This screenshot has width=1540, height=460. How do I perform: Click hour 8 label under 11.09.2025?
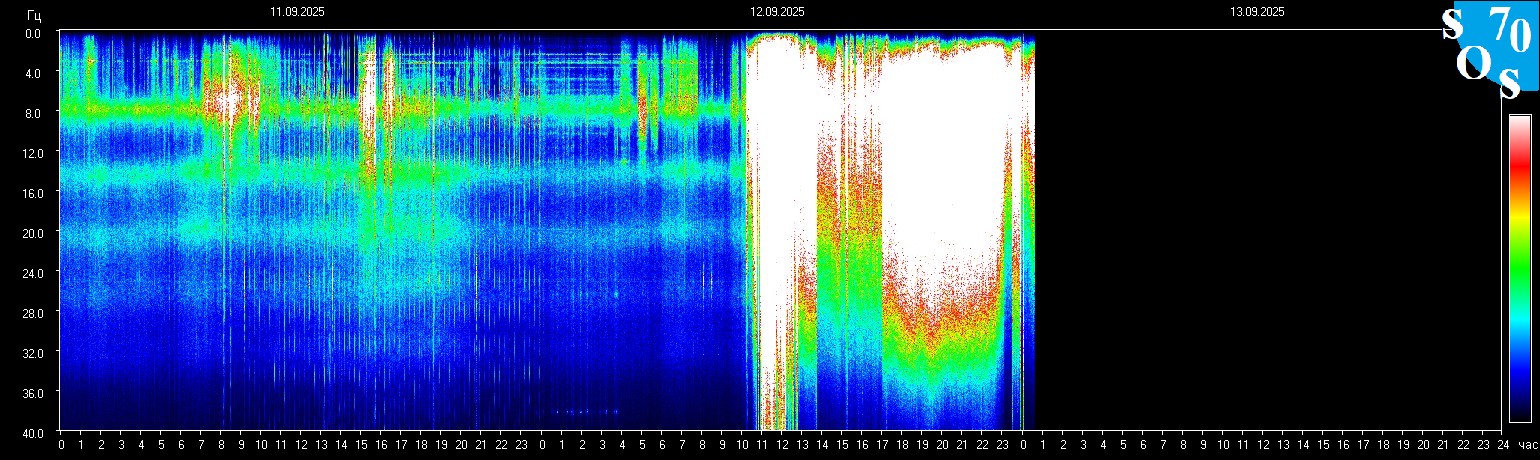click(x=221, y=445)
